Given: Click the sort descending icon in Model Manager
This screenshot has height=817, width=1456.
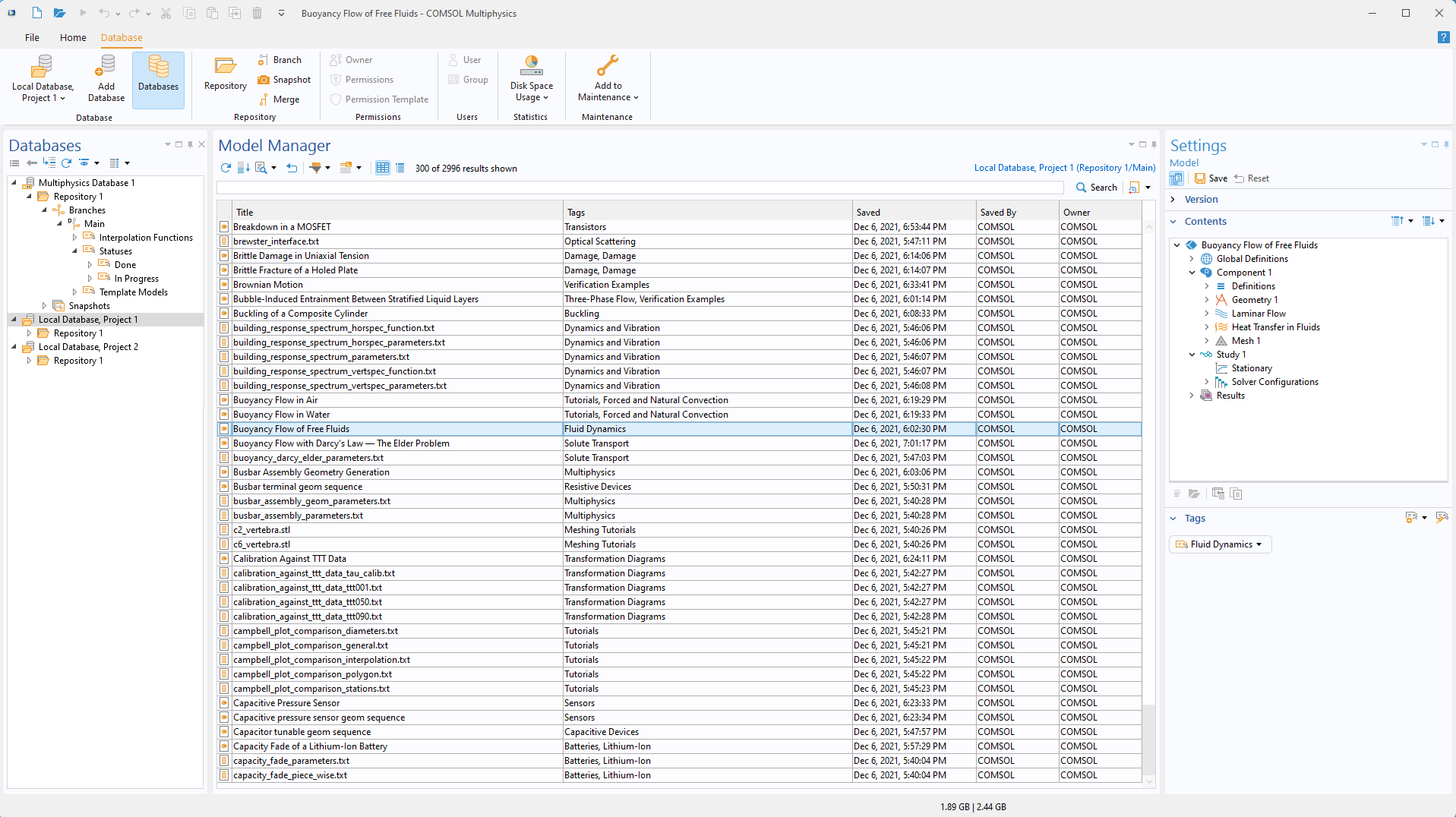Looking at the screenshot, I should tap(243, 168).
